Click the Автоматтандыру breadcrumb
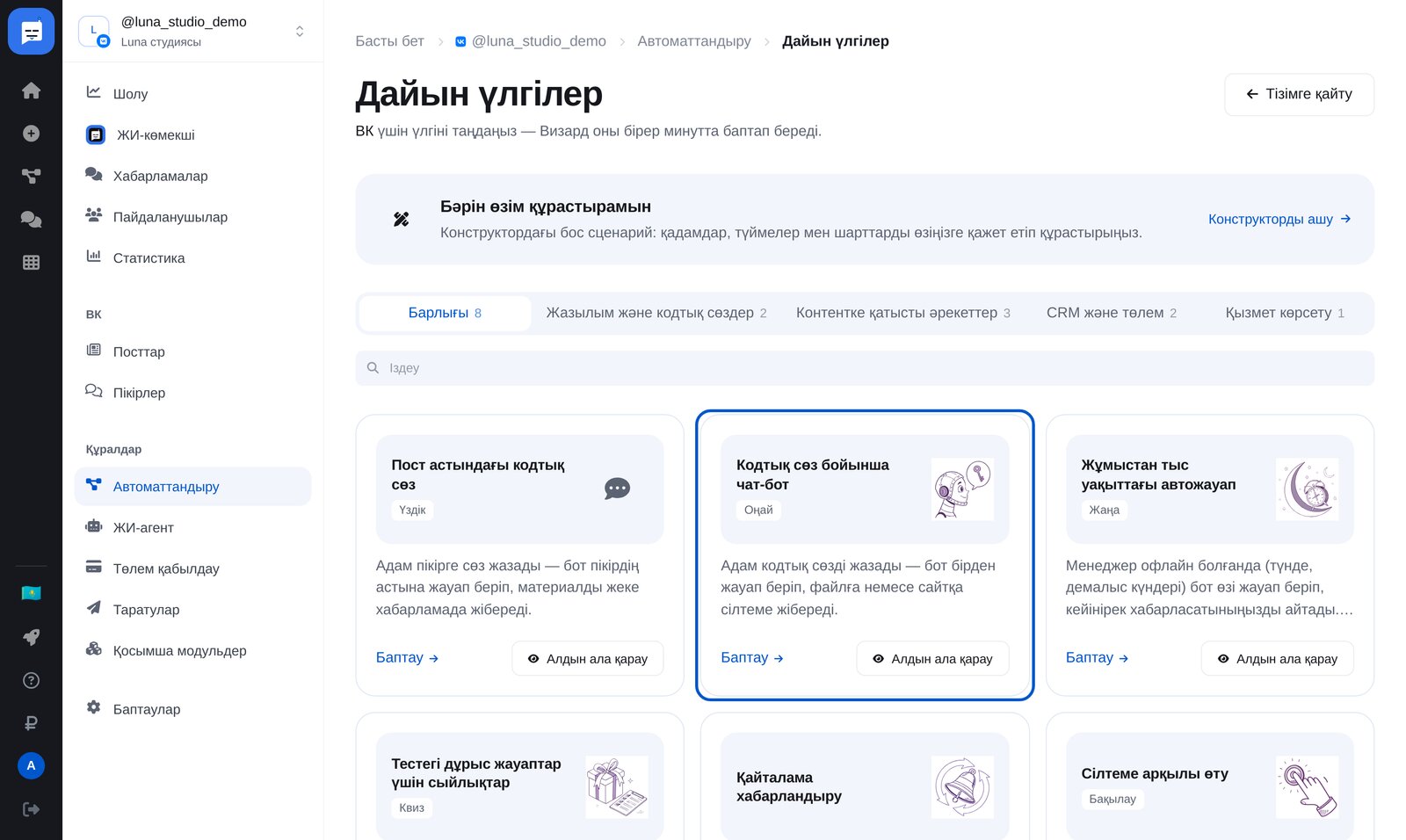1406x840 pixels. (694, 41)
